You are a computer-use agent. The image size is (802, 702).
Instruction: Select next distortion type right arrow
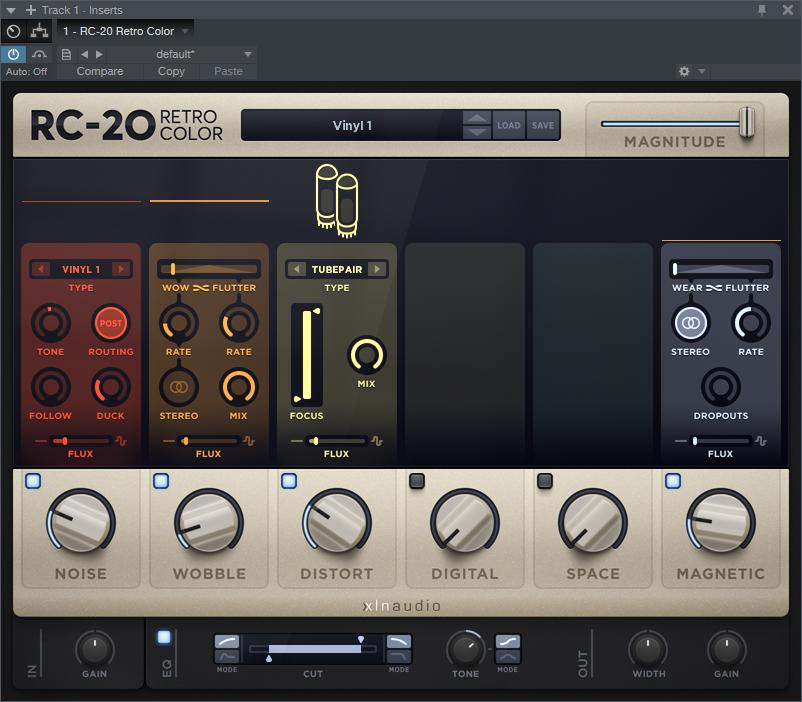[377, 269]
